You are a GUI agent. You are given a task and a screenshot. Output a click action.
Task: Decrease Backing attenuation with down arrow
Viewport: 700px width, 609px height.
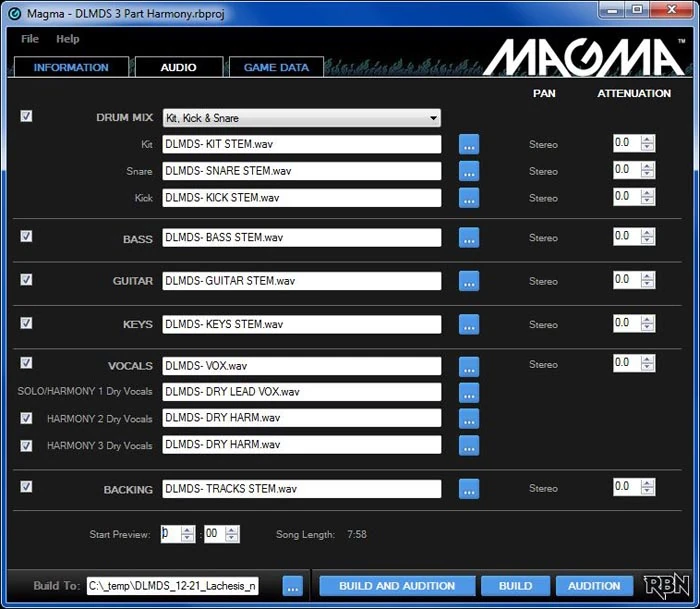click(x=647, y=491)
